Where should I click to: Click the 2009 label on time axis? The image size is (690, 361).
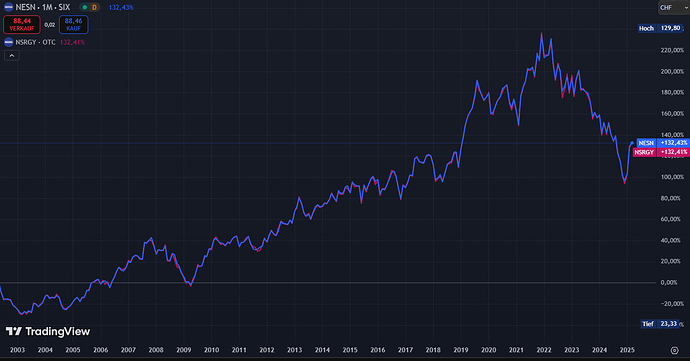pyautogui.click(x=184, y=350)
